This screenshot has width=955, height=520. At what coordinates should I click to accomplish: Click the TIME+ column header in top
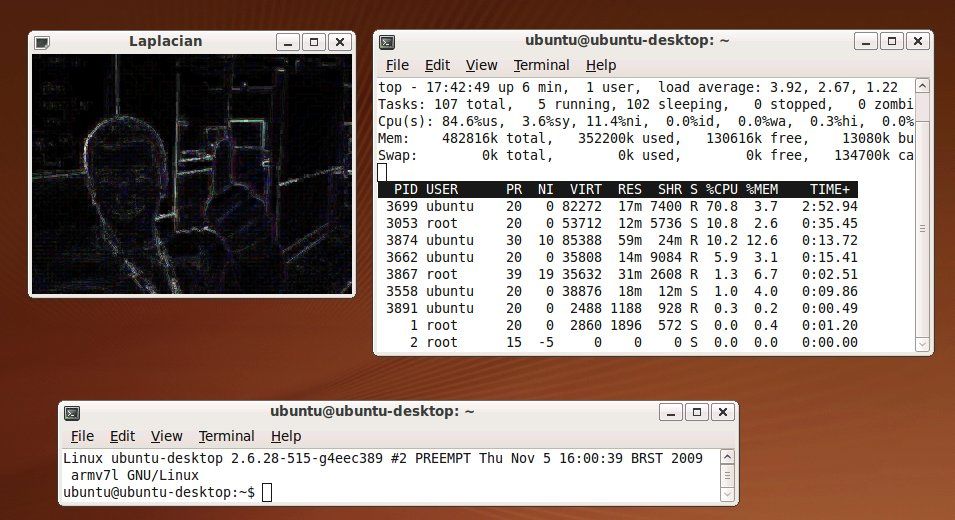click(x=830, y=189)
